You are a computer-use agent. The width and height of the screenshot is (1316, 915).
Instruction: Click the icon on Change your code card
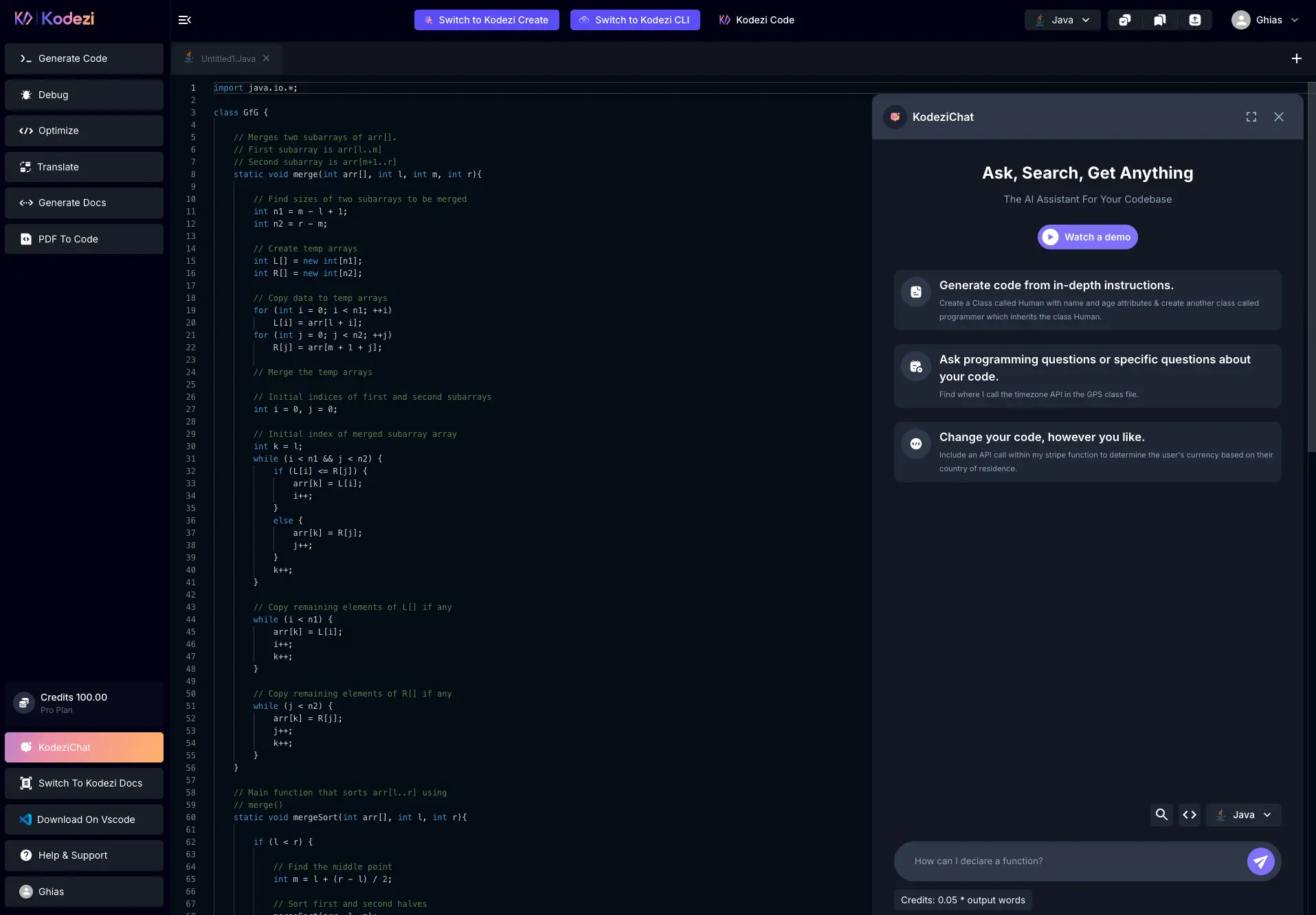[x=916, y=444]
